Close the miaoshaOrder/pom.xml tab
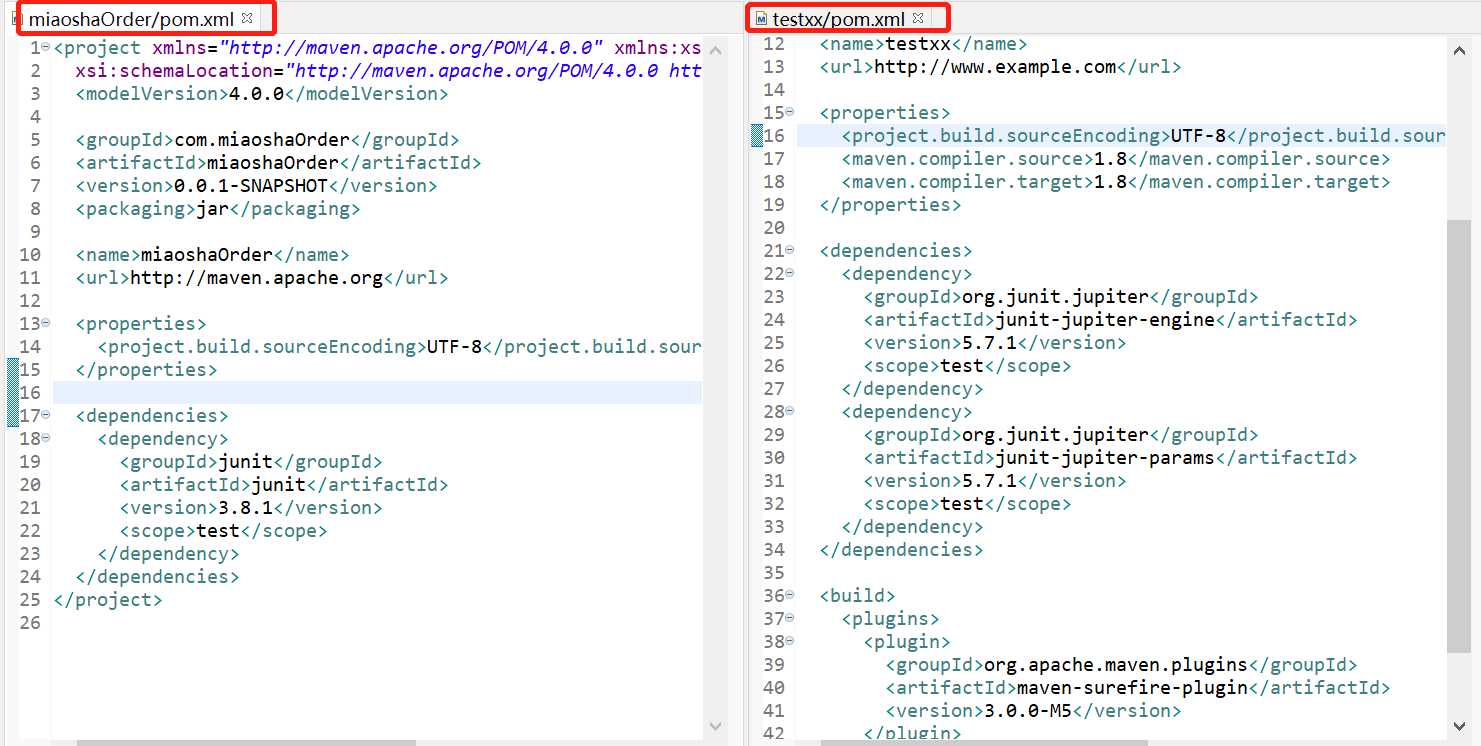Viewport: 1481px width, 746px height. pyautogui.click(x=247, y=18)
